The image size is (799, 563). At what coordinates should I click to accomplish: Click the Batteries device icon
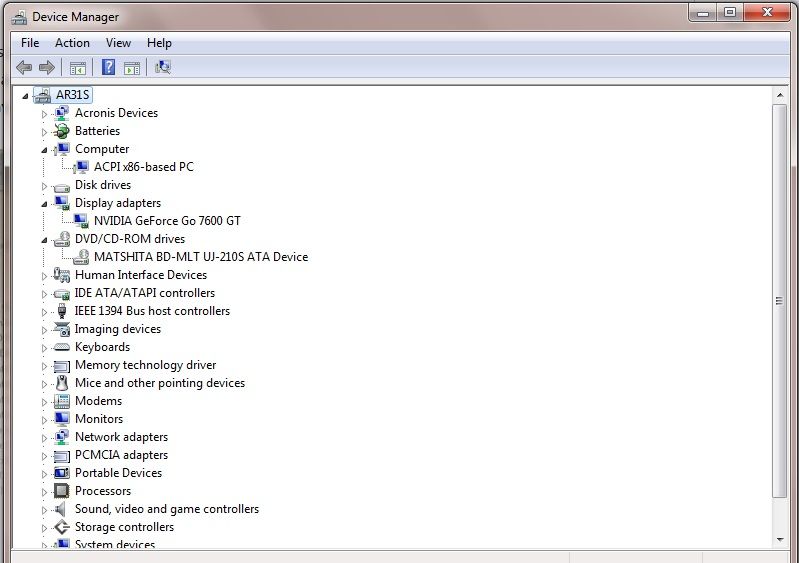62,131
